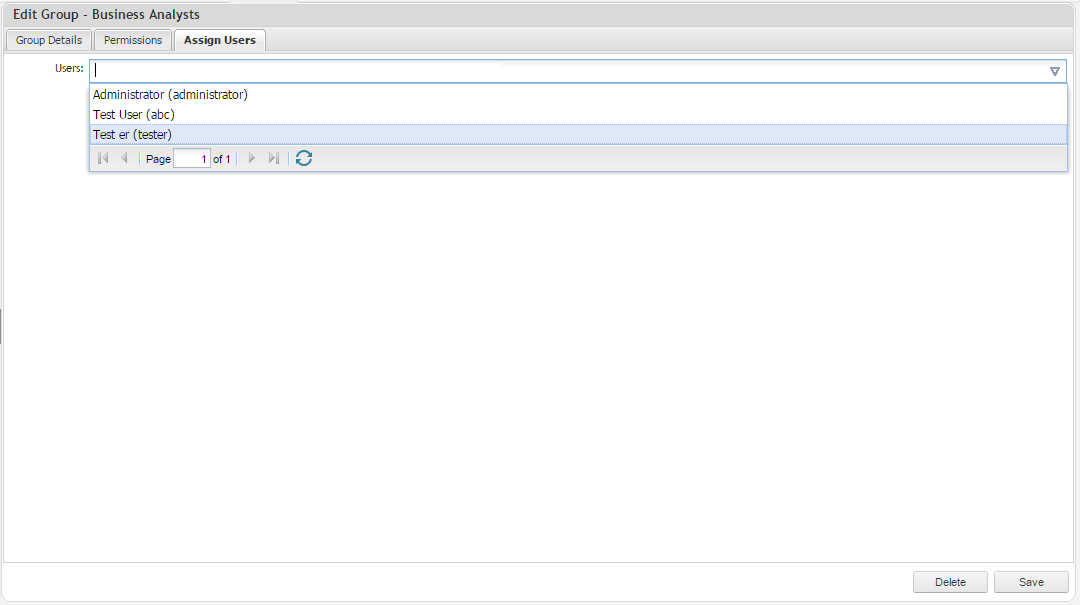Screen dimensions: 1080x605
Task: Go to first page of user list
Action: 103,159
